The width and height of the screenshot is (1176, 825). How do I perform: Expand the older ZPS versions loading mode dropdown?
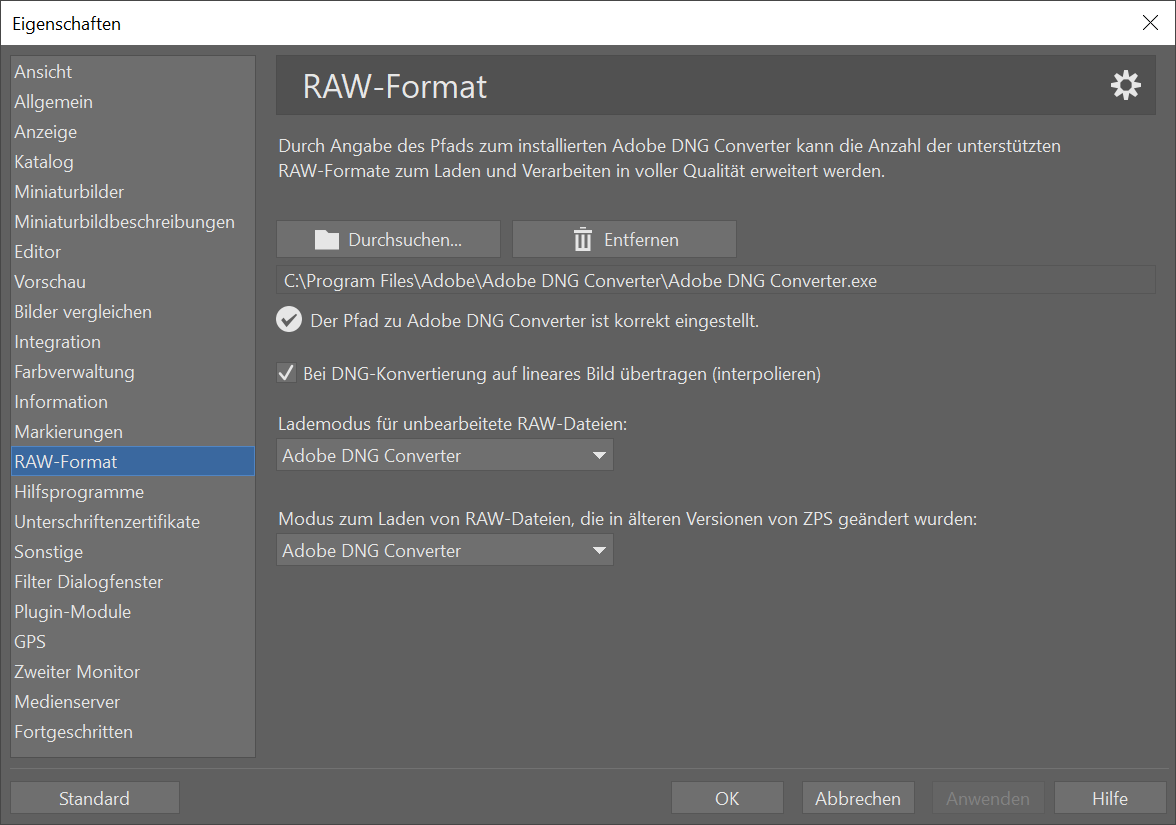pos(444,551)
